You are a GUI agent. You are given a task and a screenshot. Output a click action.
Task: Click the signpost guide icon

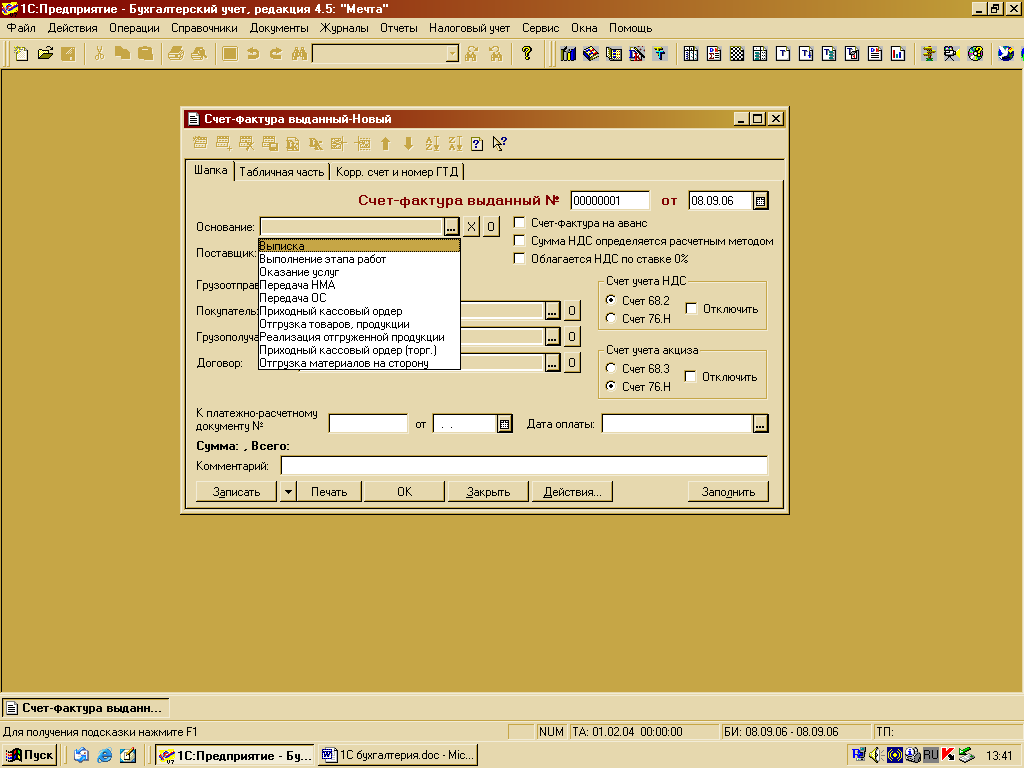tap(929, 54)
